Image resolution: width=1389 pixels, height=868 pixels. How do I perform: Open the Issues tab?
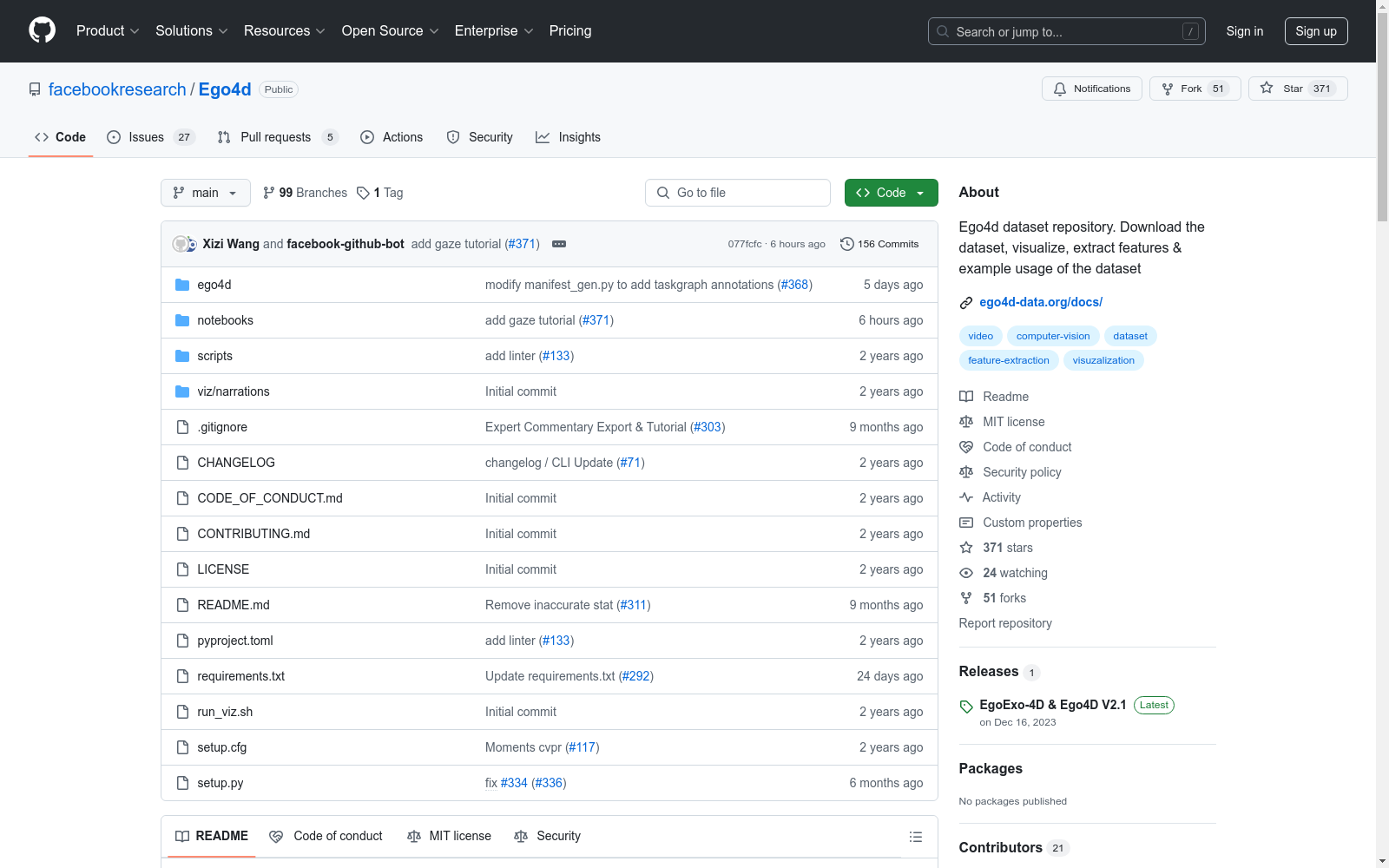(151, 137)
